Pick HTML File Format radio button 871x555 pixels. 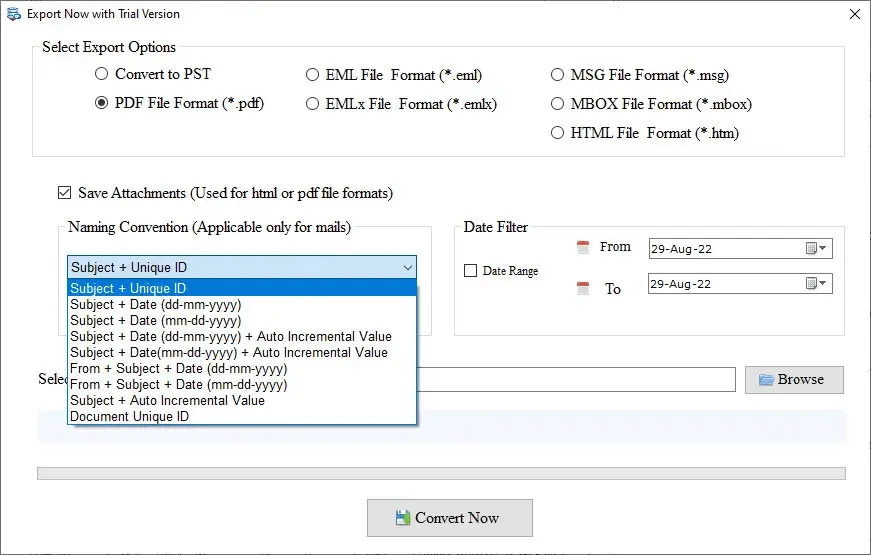click(557, 132)
